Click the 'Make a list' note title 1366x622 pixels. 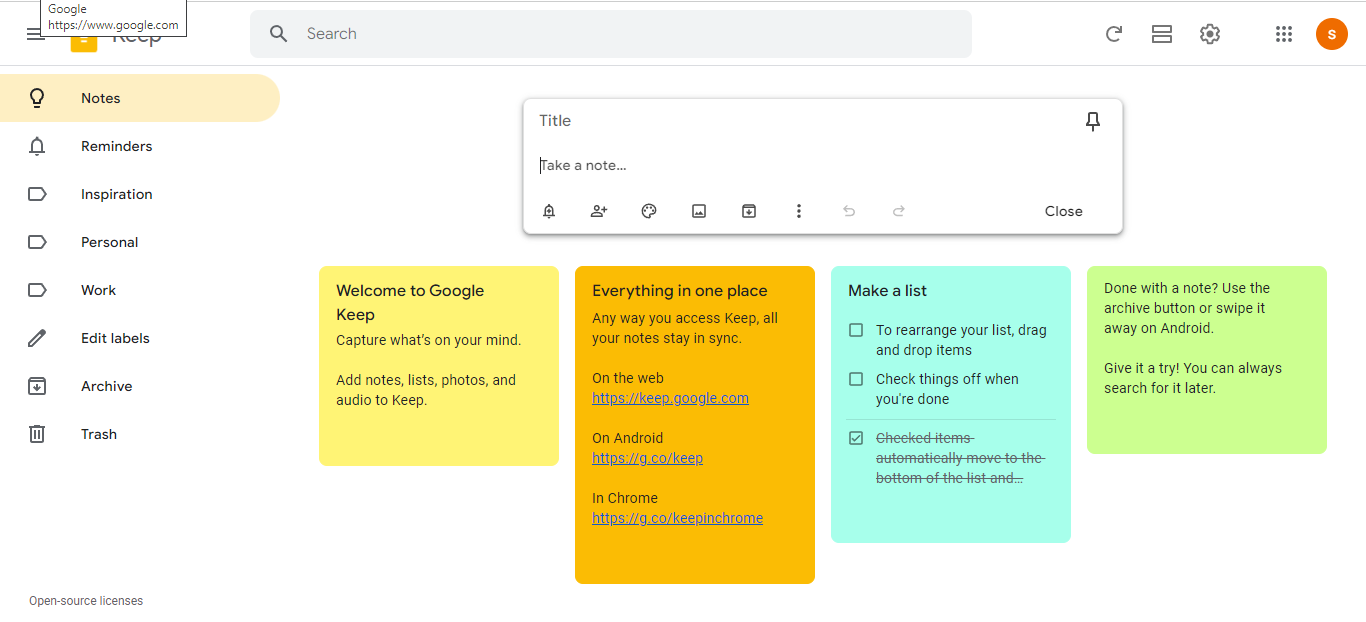pos(887,291)
